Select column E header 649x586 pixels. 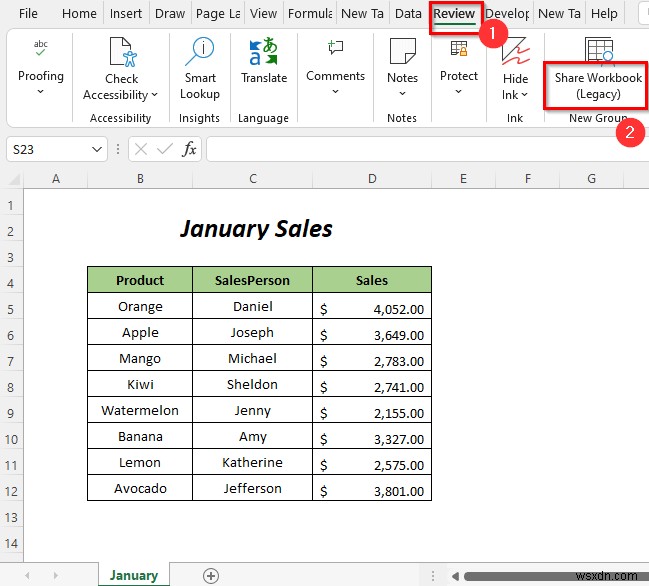pyautogui.click(x=463, y=179)
